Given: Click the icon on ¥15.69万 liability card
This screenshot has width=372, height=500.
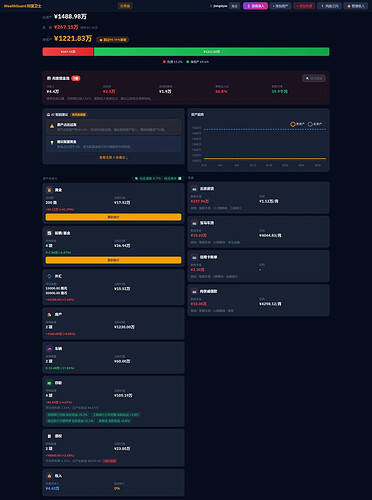Looking at the screenshot, I should click(x=194, y=223).
